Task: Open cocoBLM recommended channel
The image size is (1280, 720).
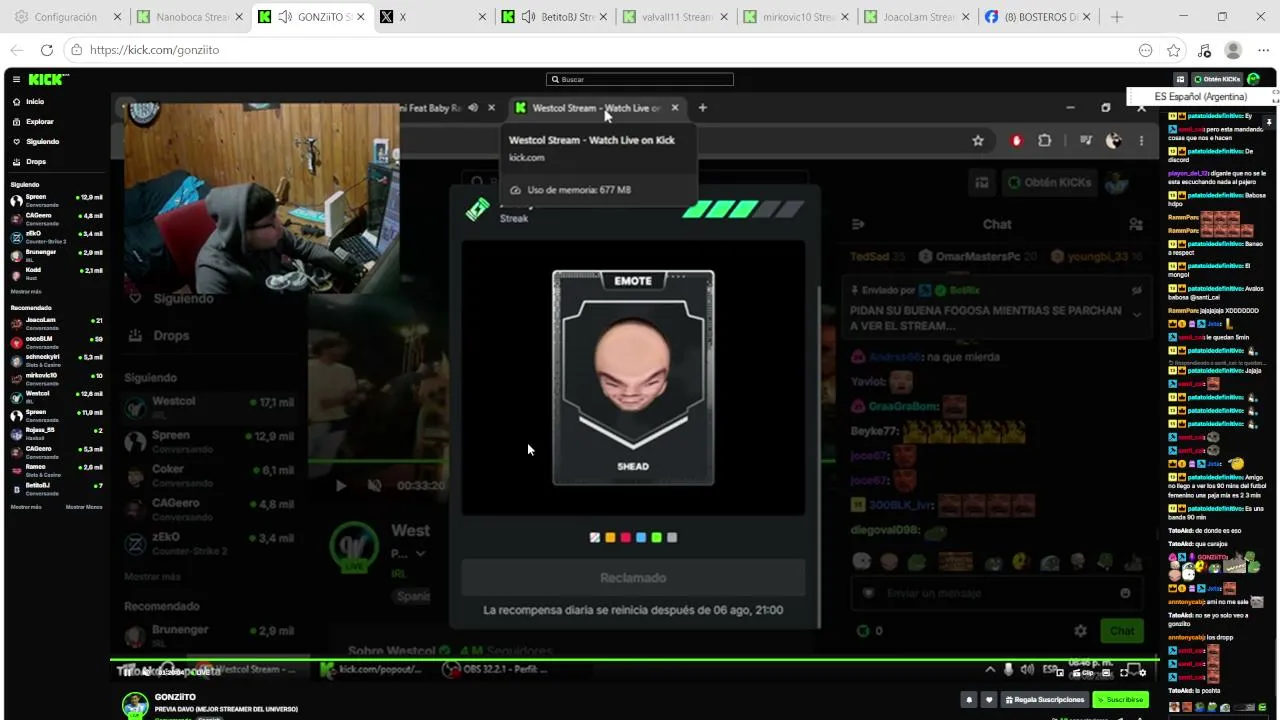Action: click(57, 340)
